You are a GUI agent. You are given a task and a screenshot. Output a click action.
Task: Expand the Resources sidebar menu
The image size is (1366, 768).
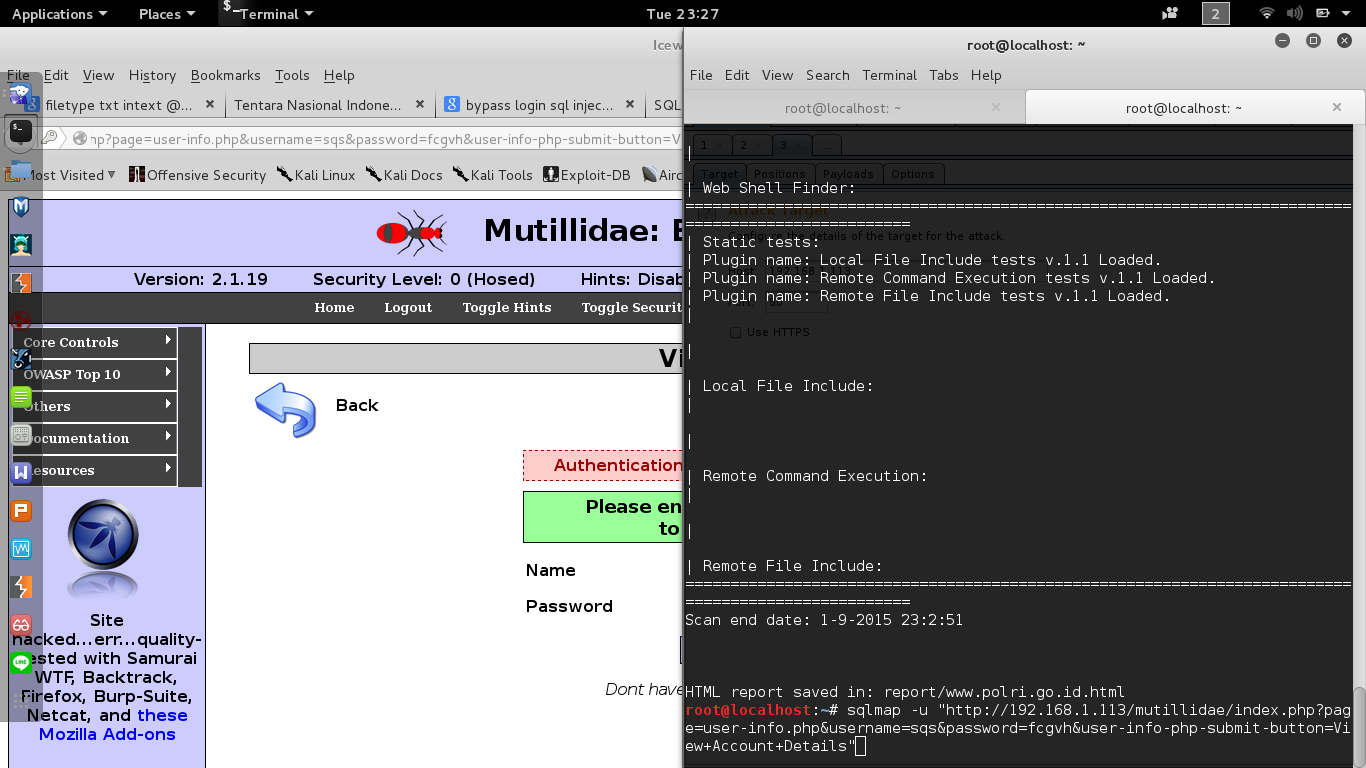(x=96, y=470)
